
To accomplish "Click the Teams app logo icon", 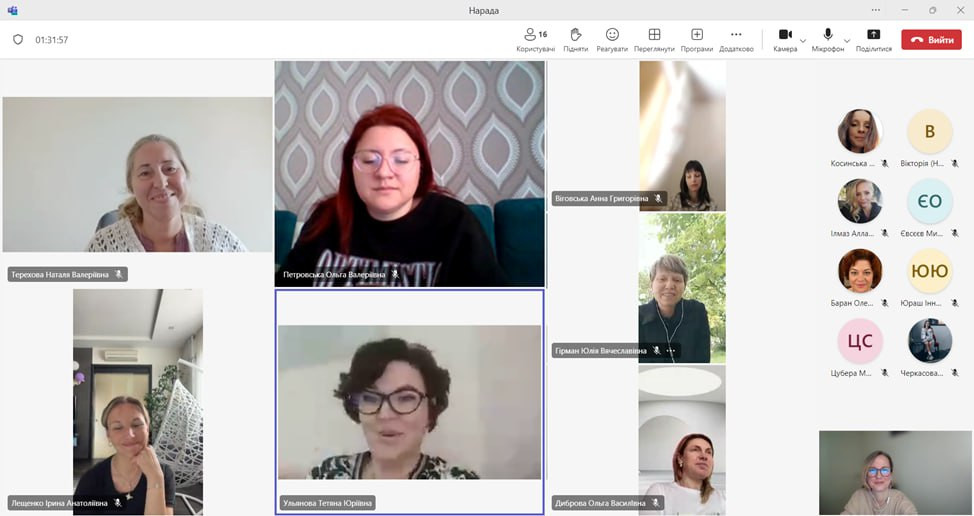I will 12,10.
